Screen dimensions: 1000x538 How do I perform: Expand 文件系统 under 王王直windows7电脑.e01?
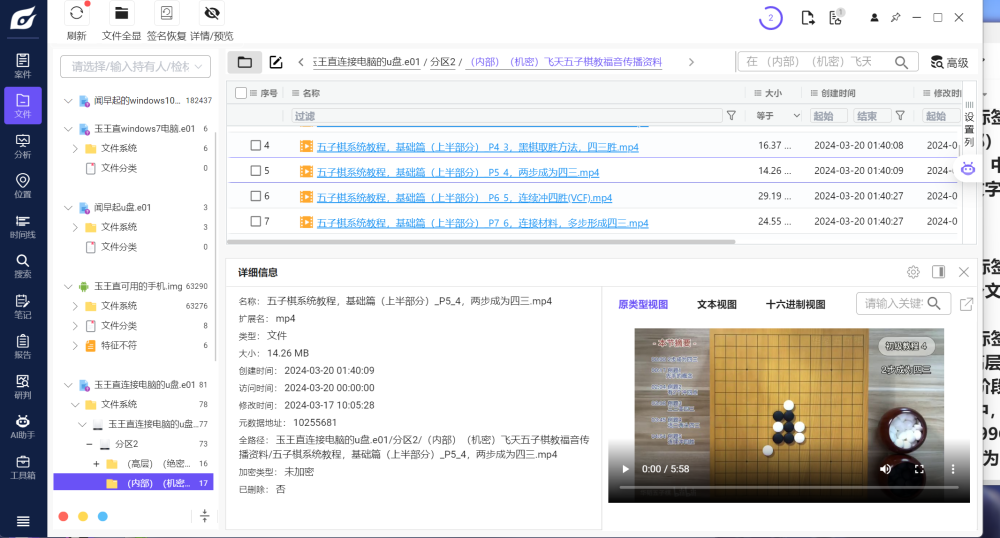click(75, 148)
